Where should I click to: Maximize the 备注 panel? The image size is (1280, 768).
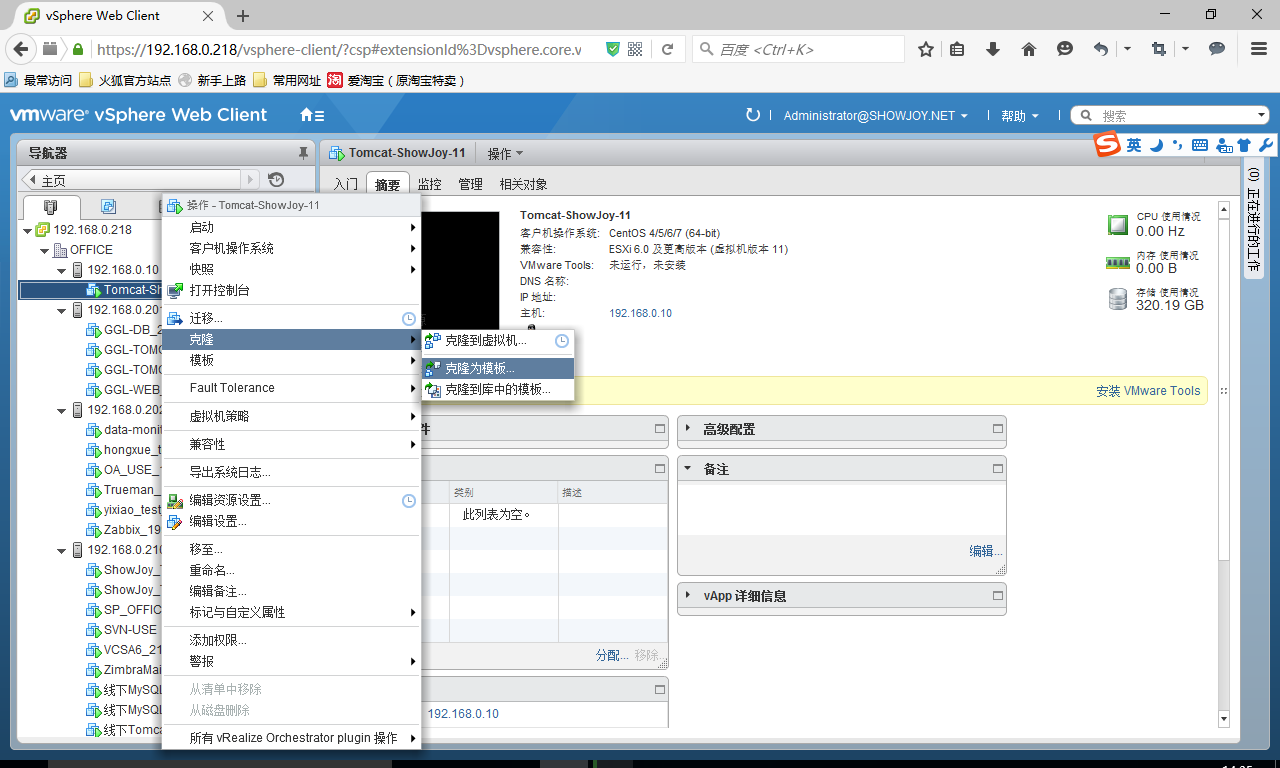point(997,468)
